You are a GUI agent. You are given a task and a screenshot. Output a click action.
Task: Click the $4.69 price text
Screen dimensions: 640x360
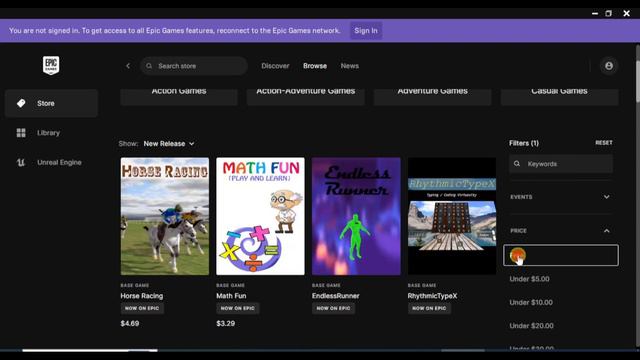point(130,323)
